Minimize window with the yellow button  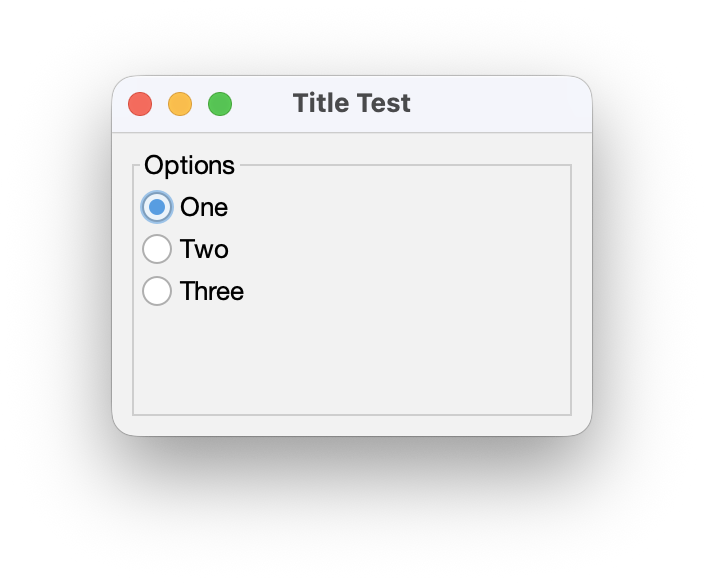pyautogui.click(x=180, y=104)
